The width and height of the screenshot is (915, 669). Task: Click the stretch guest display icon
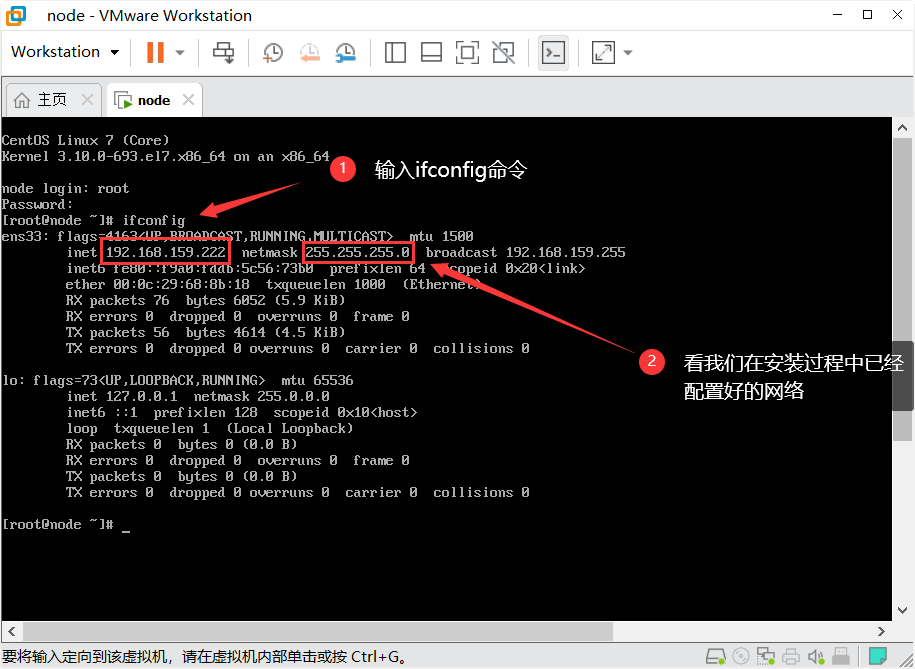603,53
